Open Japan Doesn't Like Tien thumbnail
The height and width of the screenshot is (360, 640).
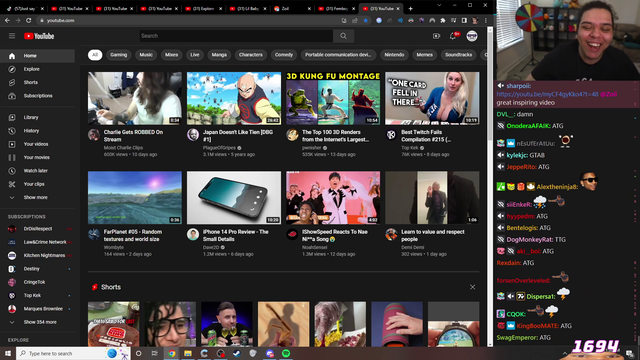tap(234, 98)
